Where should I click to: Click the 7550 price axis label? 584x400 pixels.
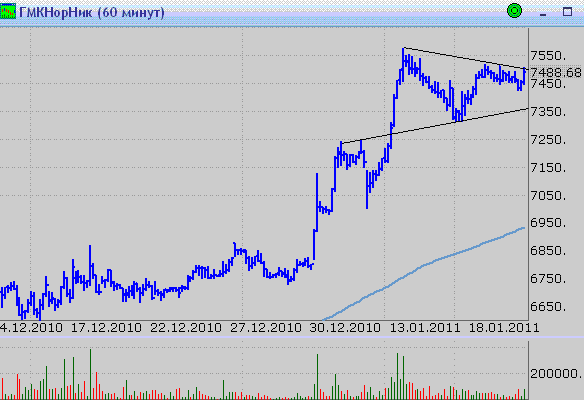tap(548, 56)
